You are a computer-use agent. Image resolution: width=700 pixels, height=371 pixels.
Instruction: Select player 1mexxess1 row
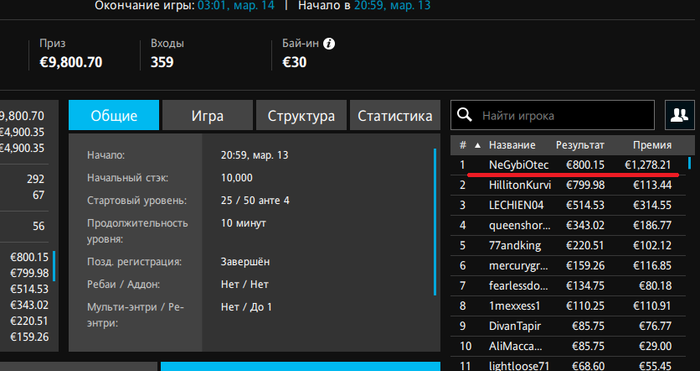click(x=568, y=306)
